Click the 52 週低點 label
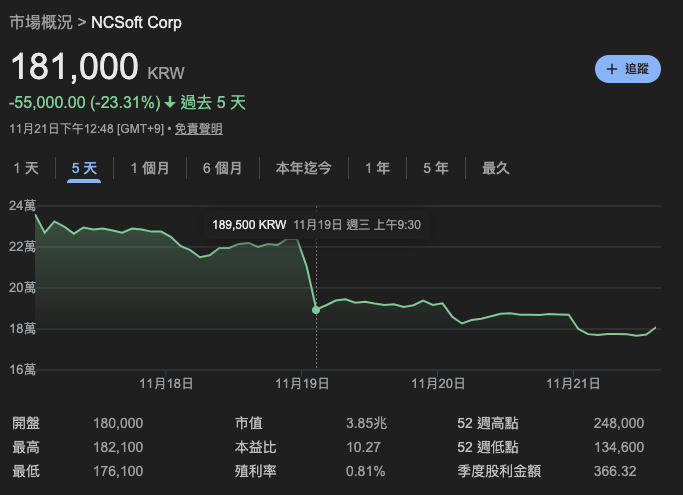683x495 pixels. pos(488,447)
